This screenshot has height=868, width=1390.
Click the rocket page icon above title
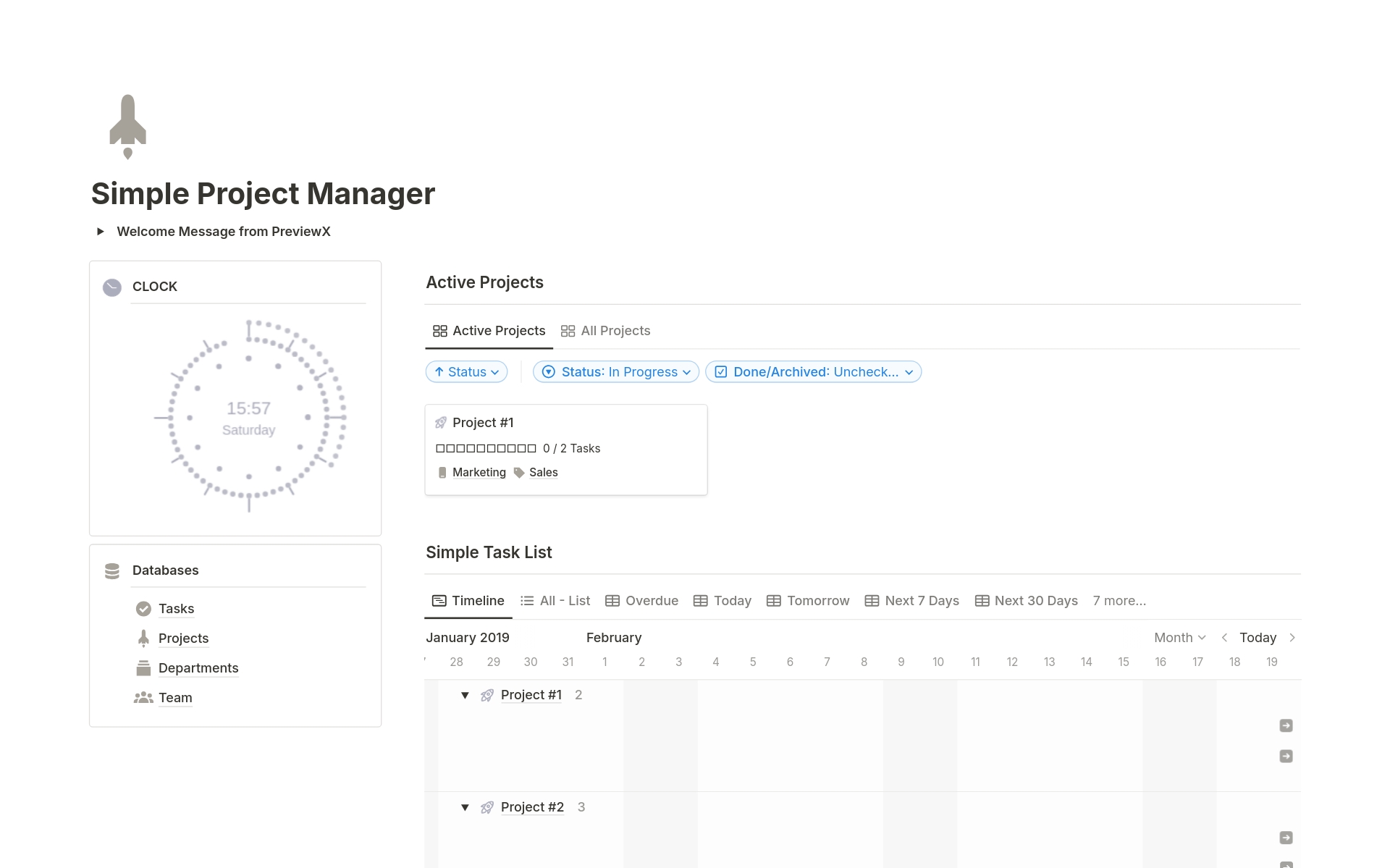[x=127, y=126]
